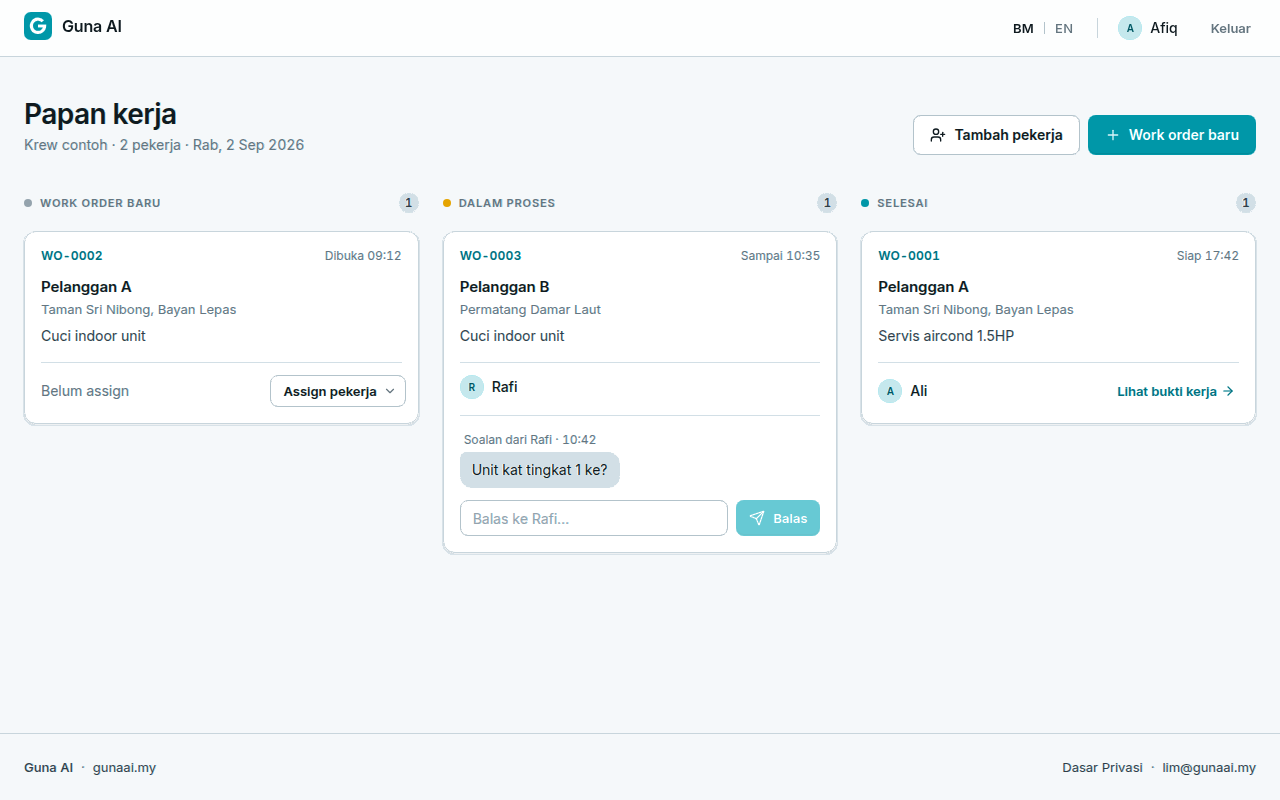Image resolution: width=1280 pixels, height=800 pixels.
Task: Click the DALAM PROSES column header
Action: pos(507,203)
